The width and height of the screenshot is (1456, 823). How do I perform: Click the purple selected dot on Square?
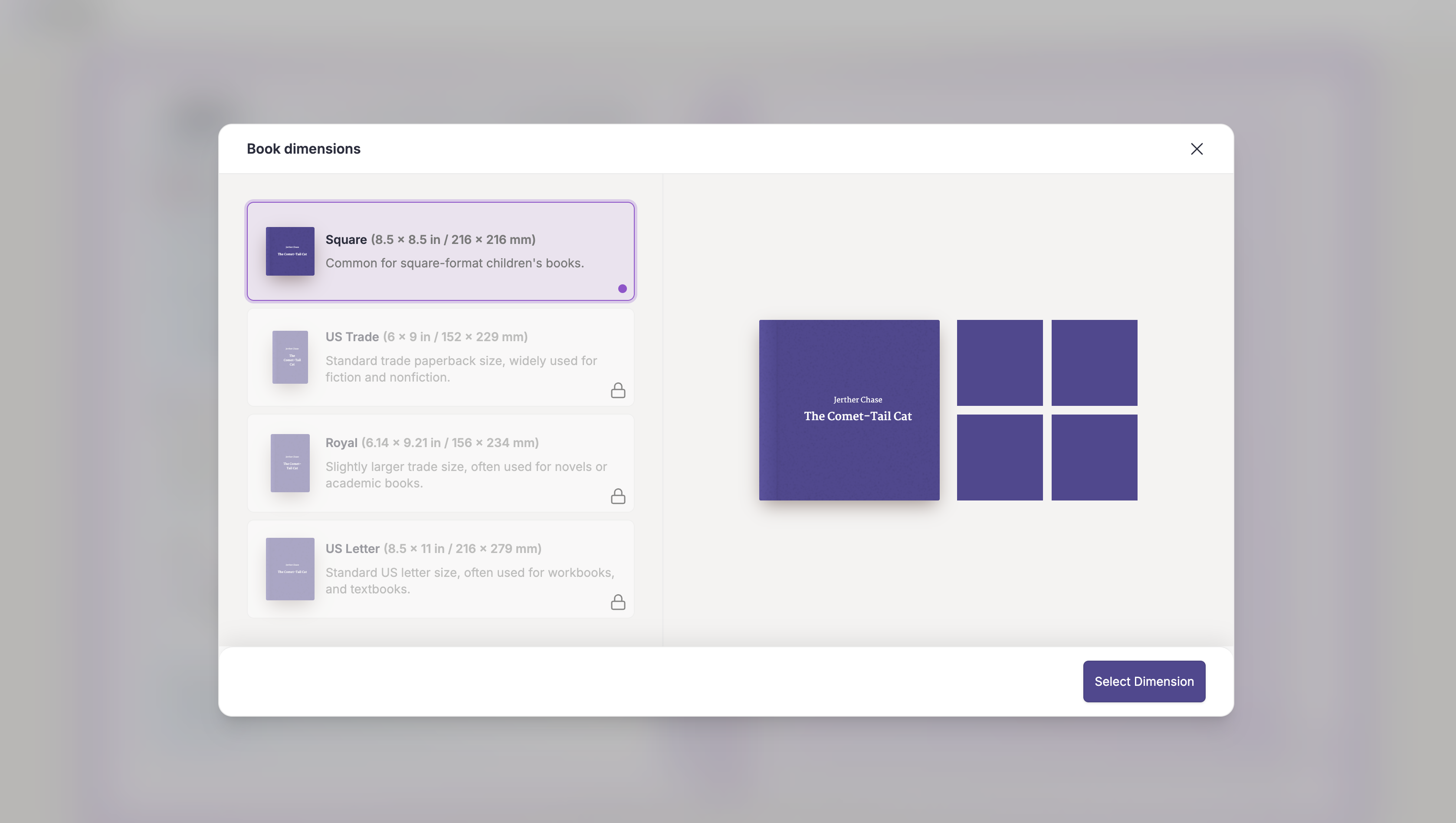click(x=622, y=289)
